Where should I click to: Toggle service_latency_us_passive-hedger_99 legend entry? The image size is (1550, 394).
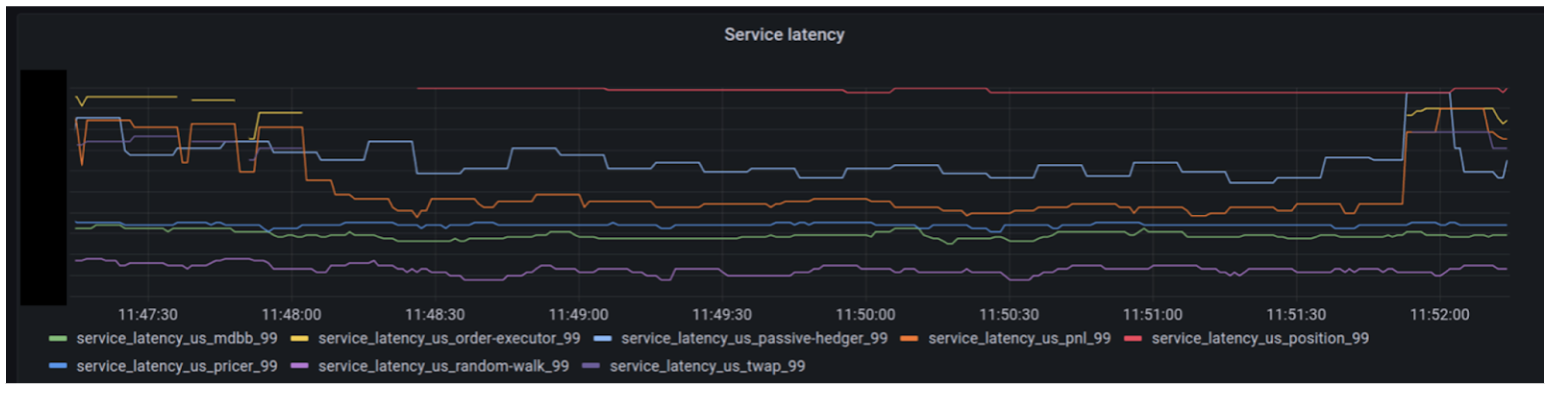tap(754, 338)
